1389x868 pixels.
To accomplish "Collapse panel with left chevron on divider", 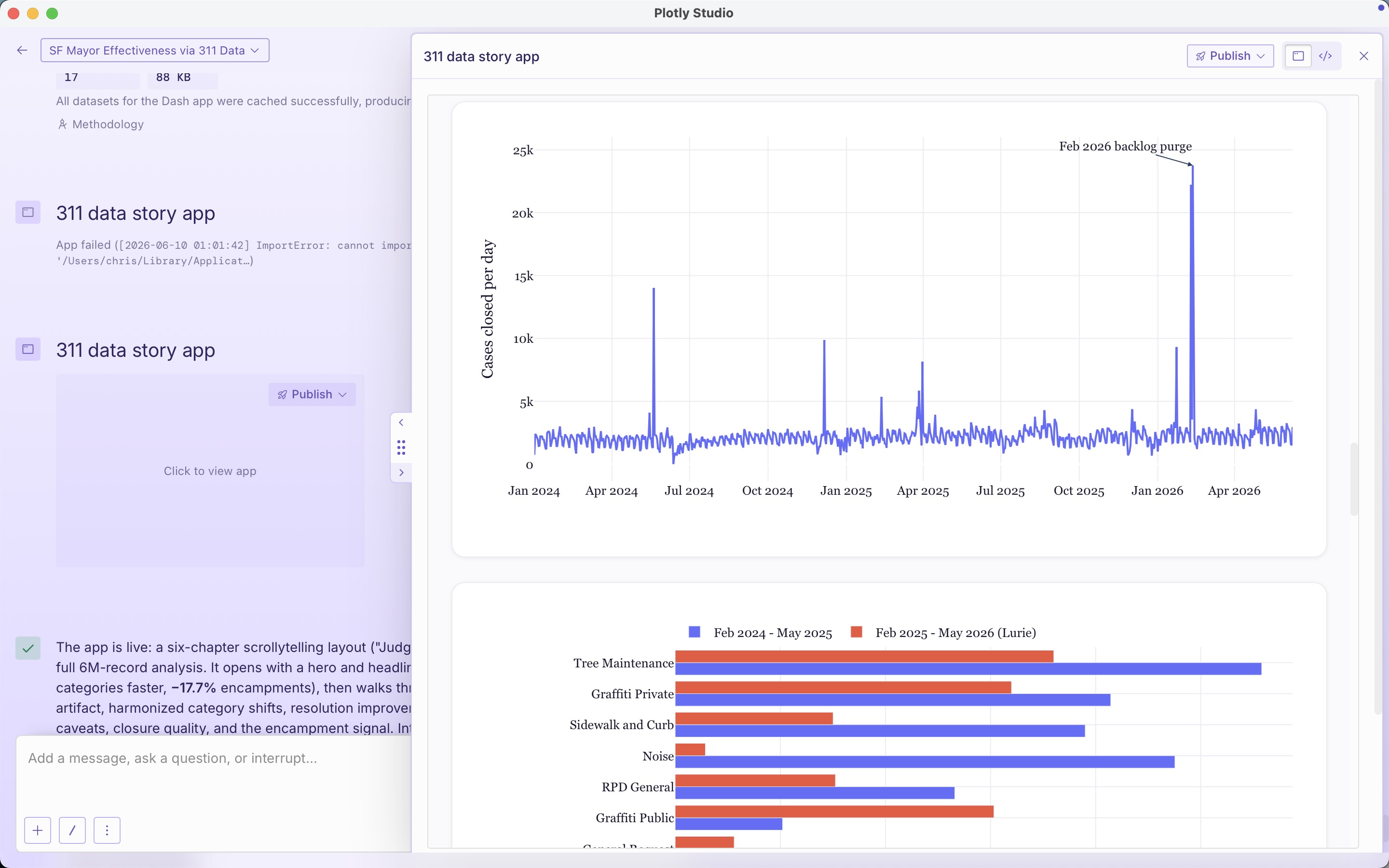I will click(x=401, y=422).
